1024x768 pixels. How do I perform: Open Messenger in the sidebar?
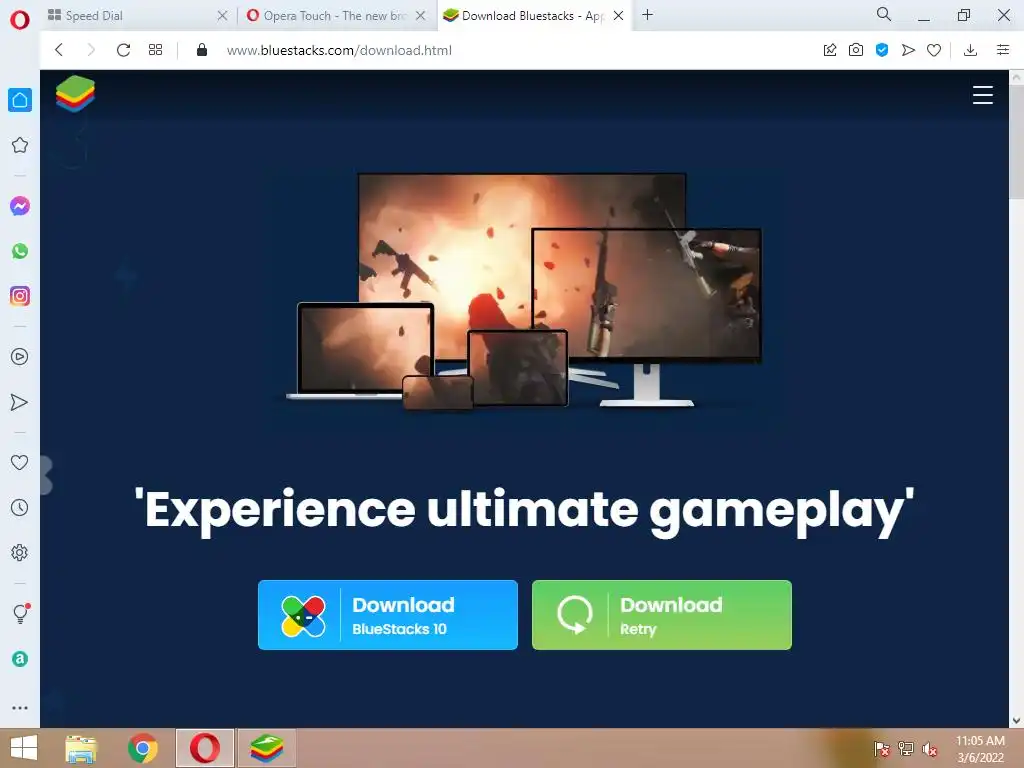pos(20,206)
